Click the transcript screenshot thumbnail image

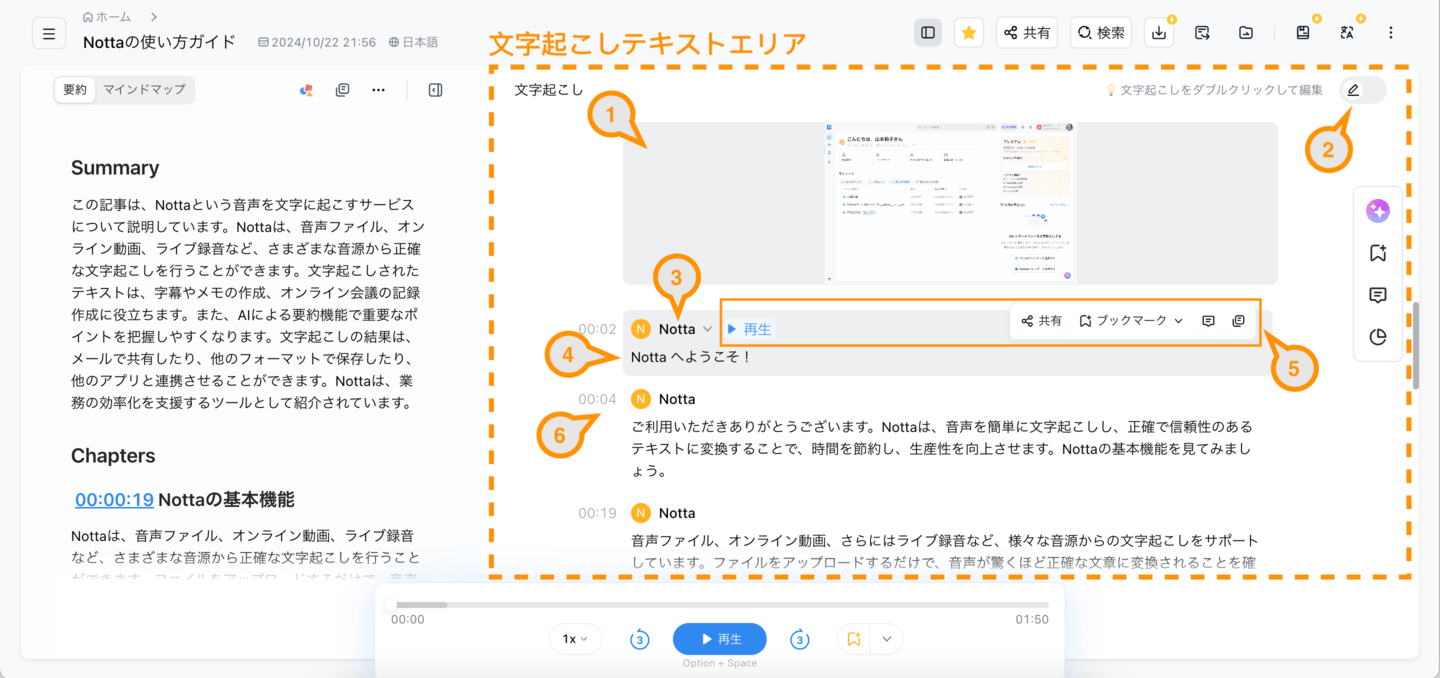[950, 204]
